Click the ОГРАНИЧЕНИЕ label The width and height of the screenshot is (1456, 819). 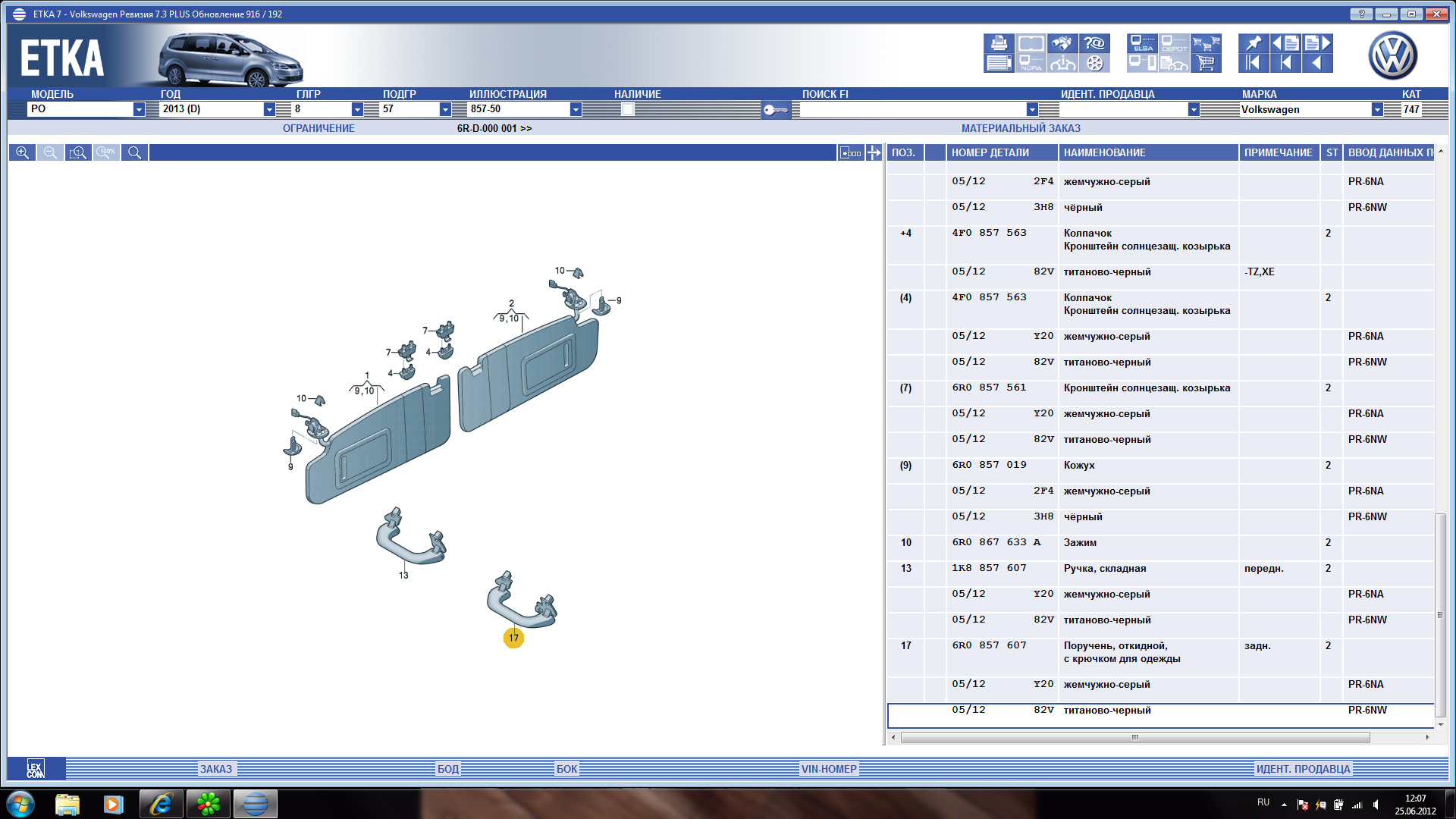click(x=318, y=128)
